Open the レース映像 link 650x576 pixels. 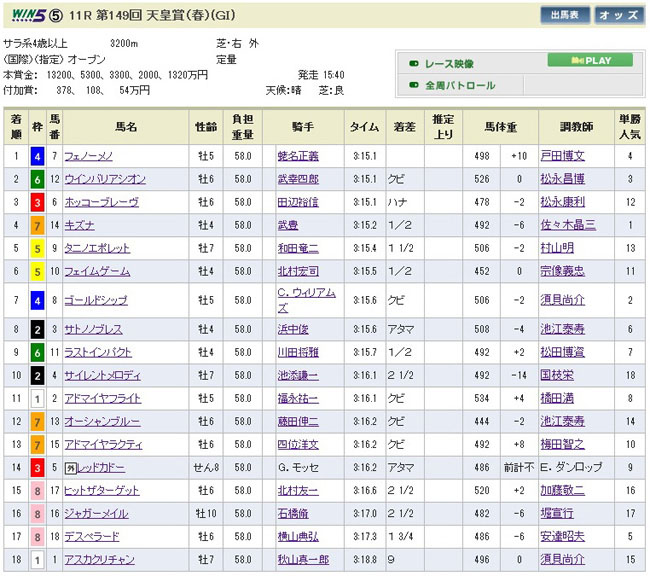(453, 63)
